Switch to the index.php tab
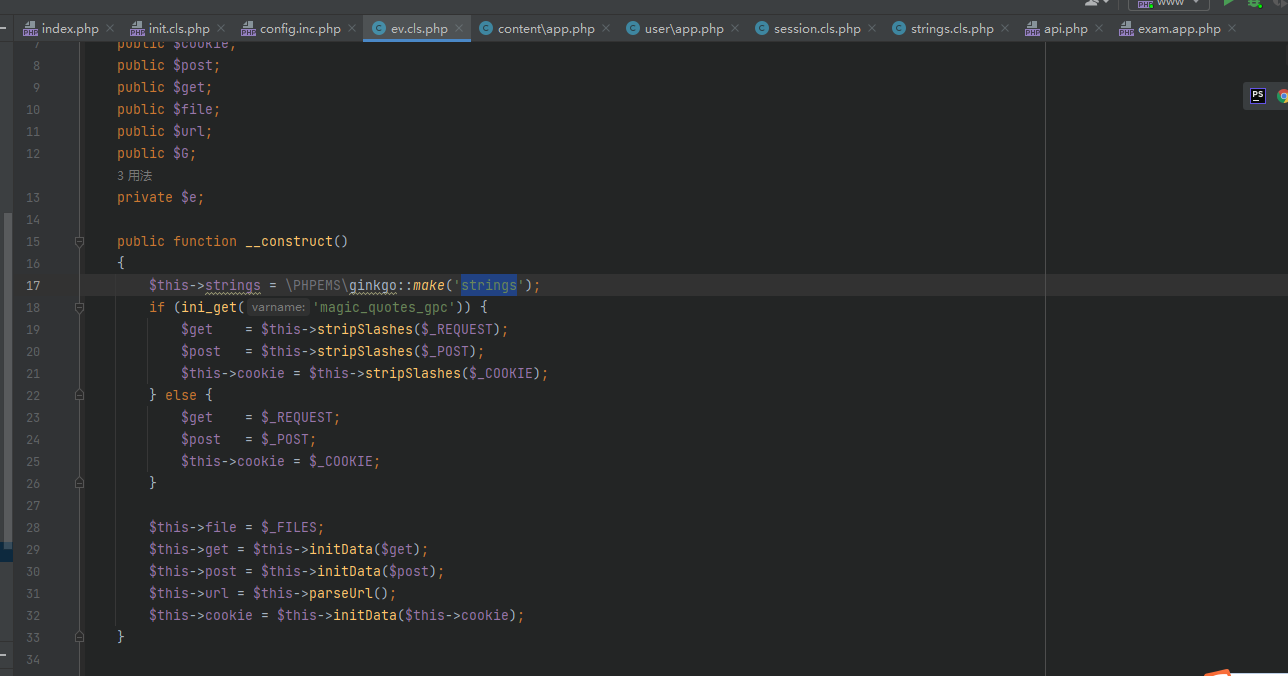 pos(70,29)
